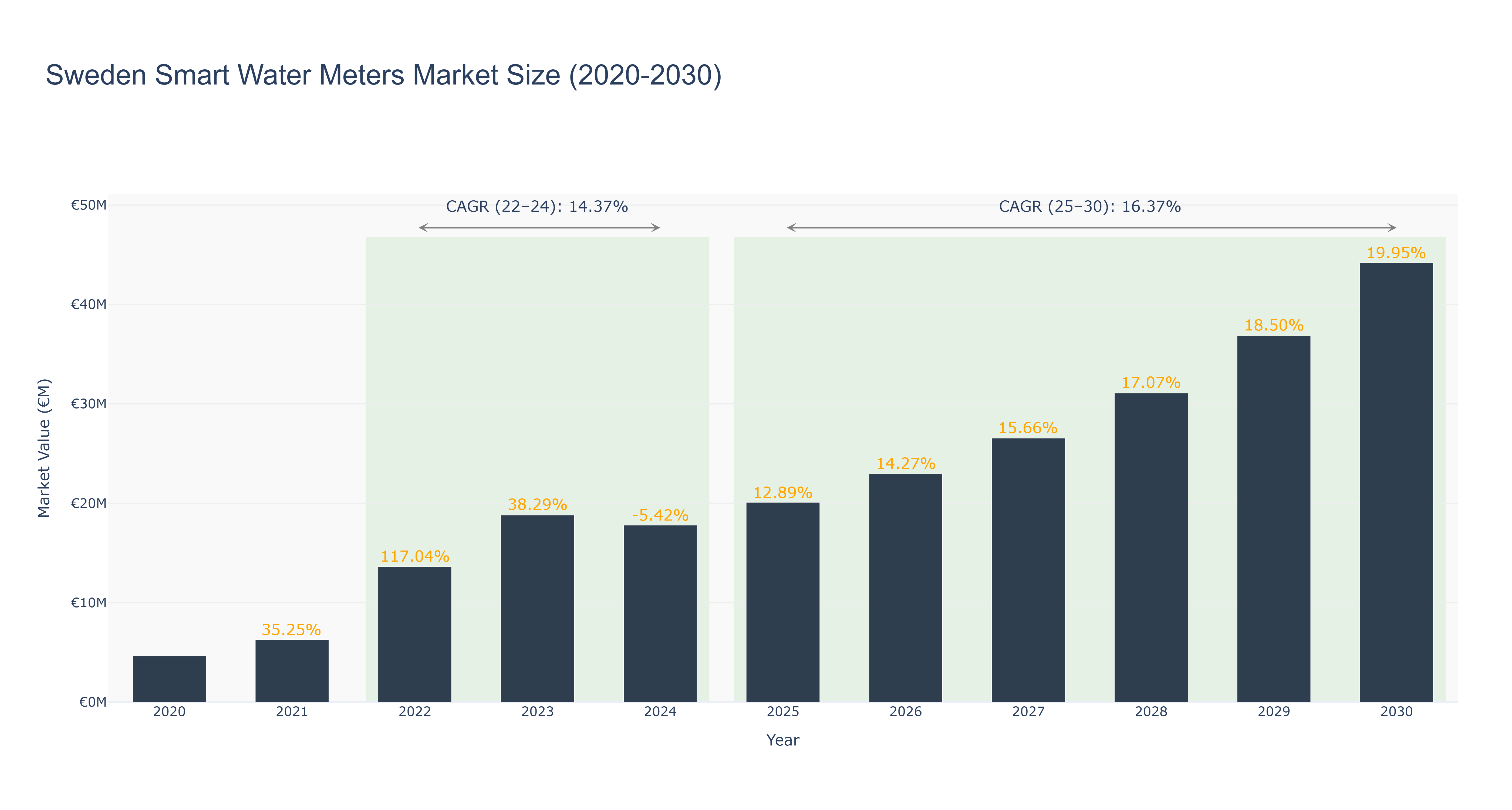Click the '12.89%' growth label

coord(782,492)
